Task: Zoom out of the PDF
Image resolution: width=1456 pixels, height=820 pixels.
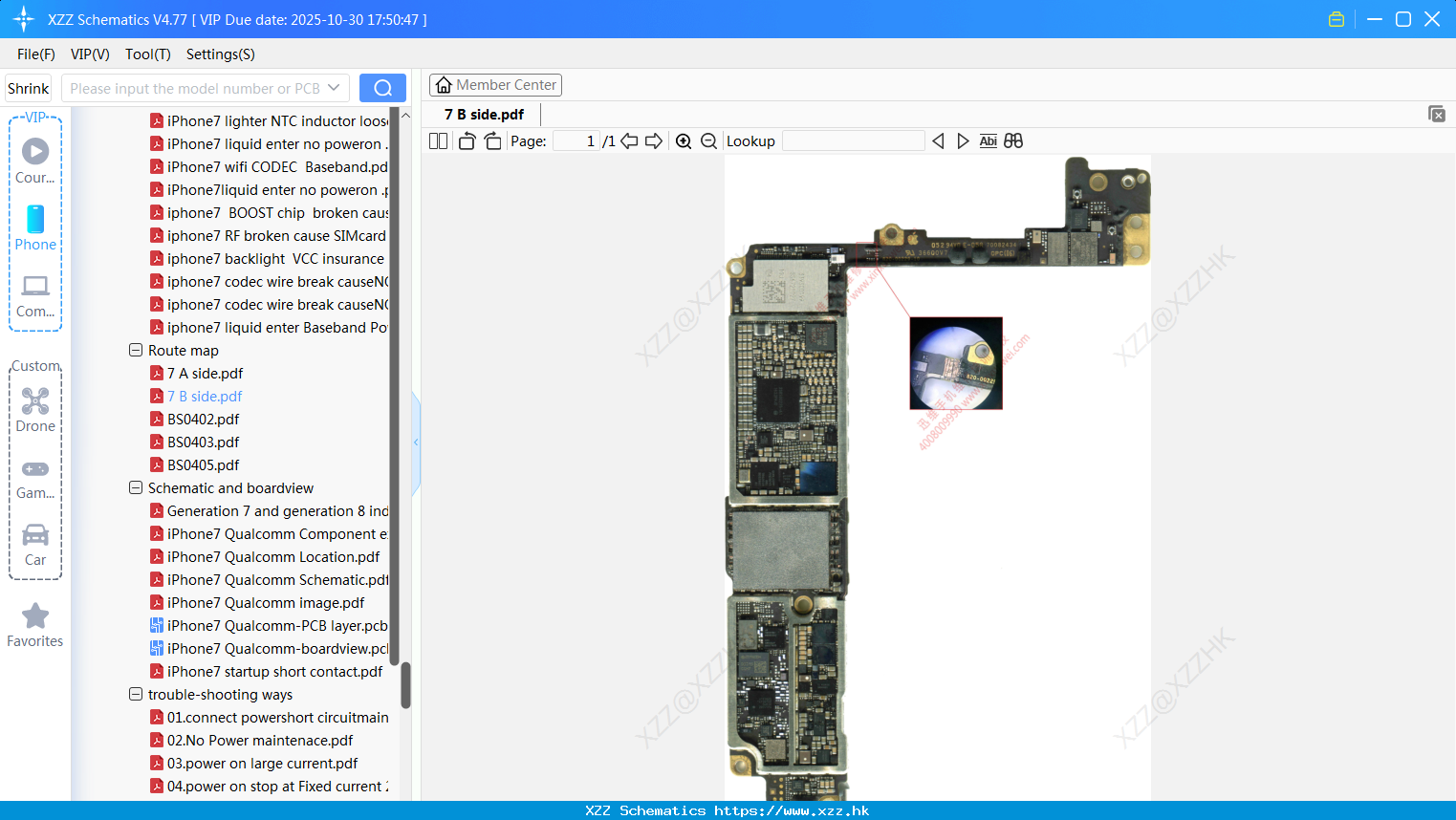Action: (708, 140)
